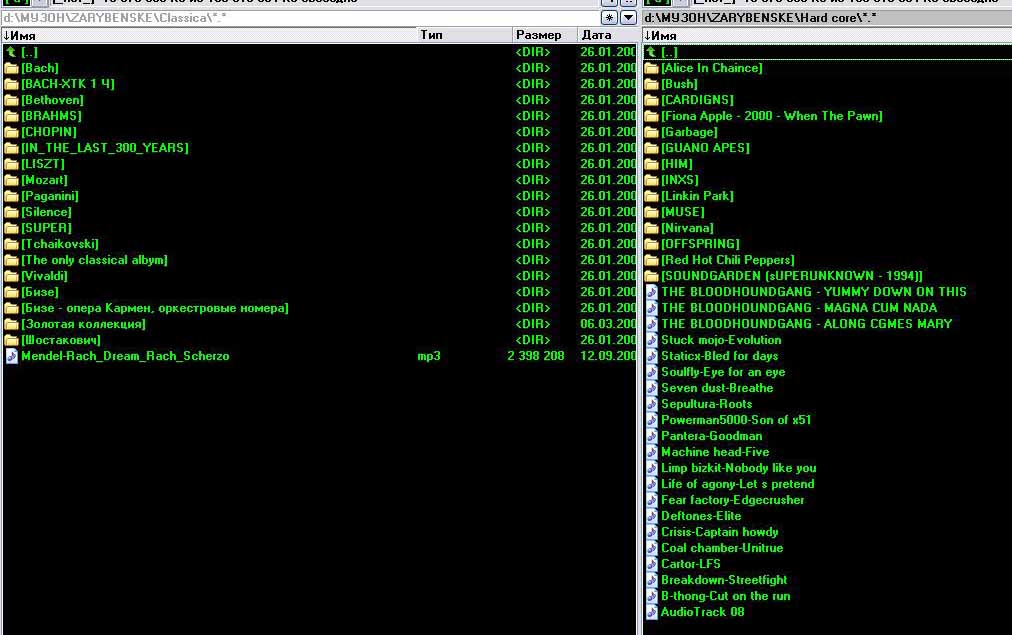Select the LISZT folder icon

tap(11, 164)
